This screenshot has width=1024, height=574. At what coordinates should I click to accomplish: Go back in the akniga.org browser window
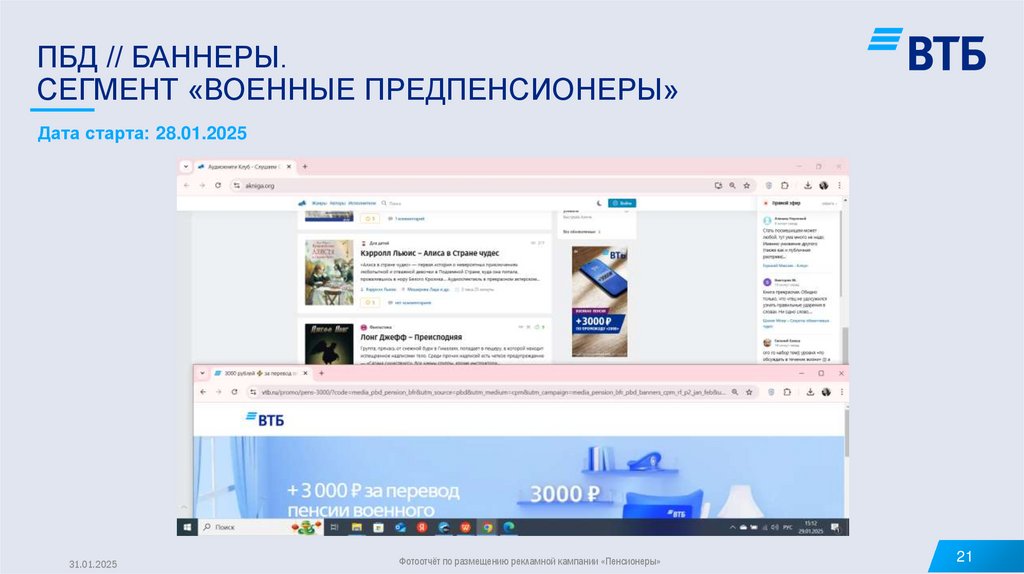point(187,185)
